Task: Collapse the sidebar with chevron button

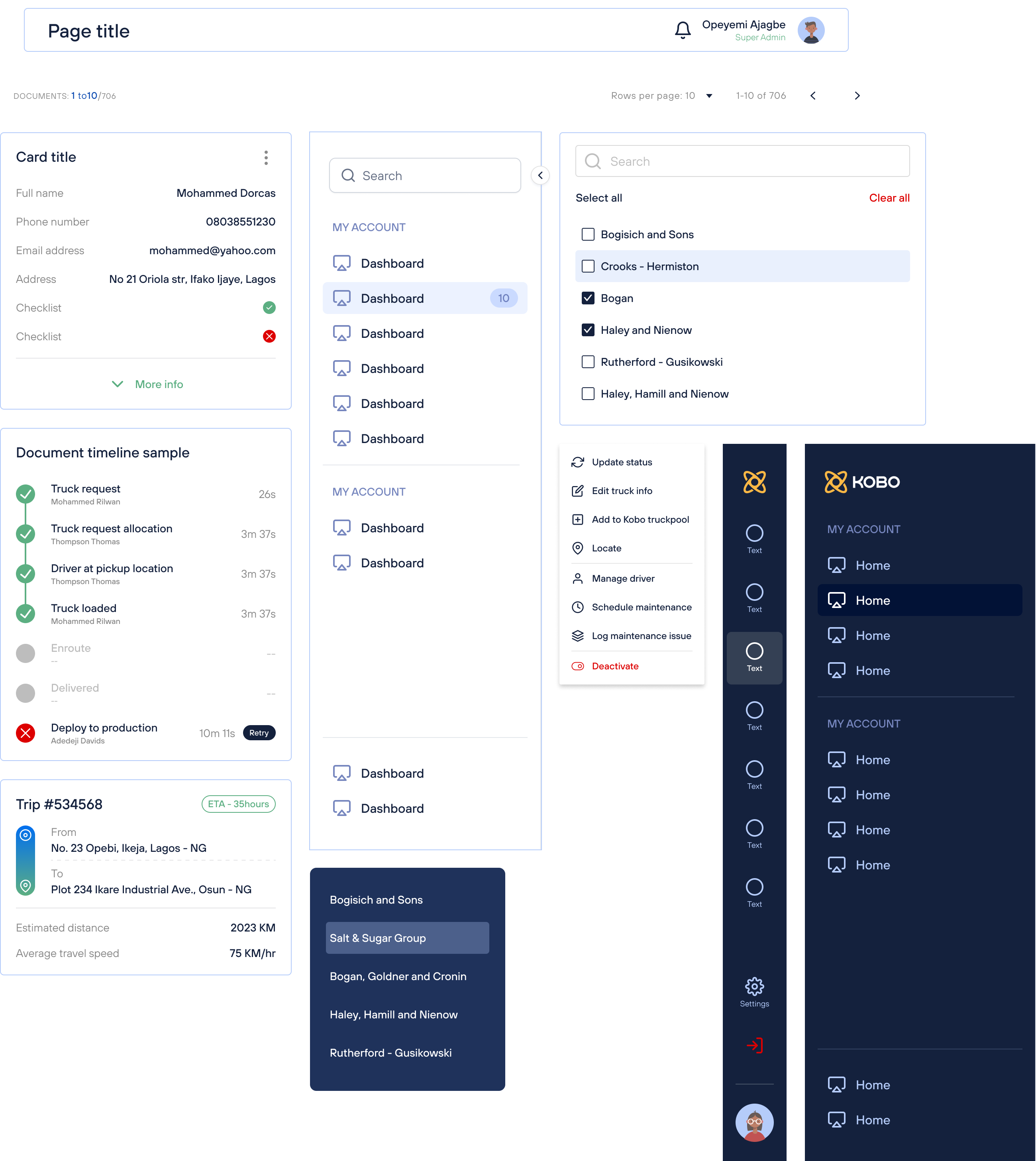Action: click(540, 175)
